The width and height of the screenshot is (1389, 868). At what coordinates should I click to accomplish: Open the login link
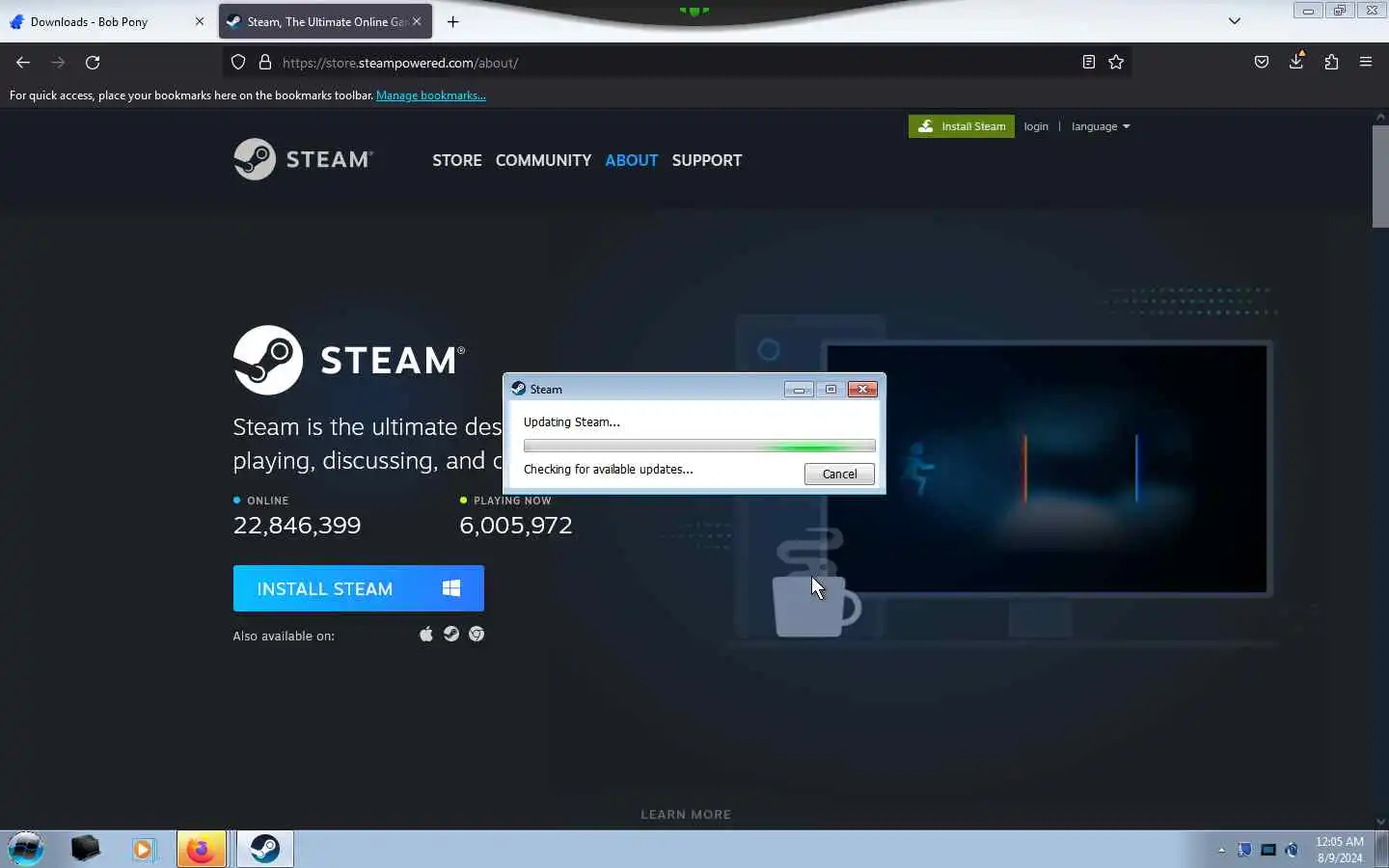(x=1036, y=126)
